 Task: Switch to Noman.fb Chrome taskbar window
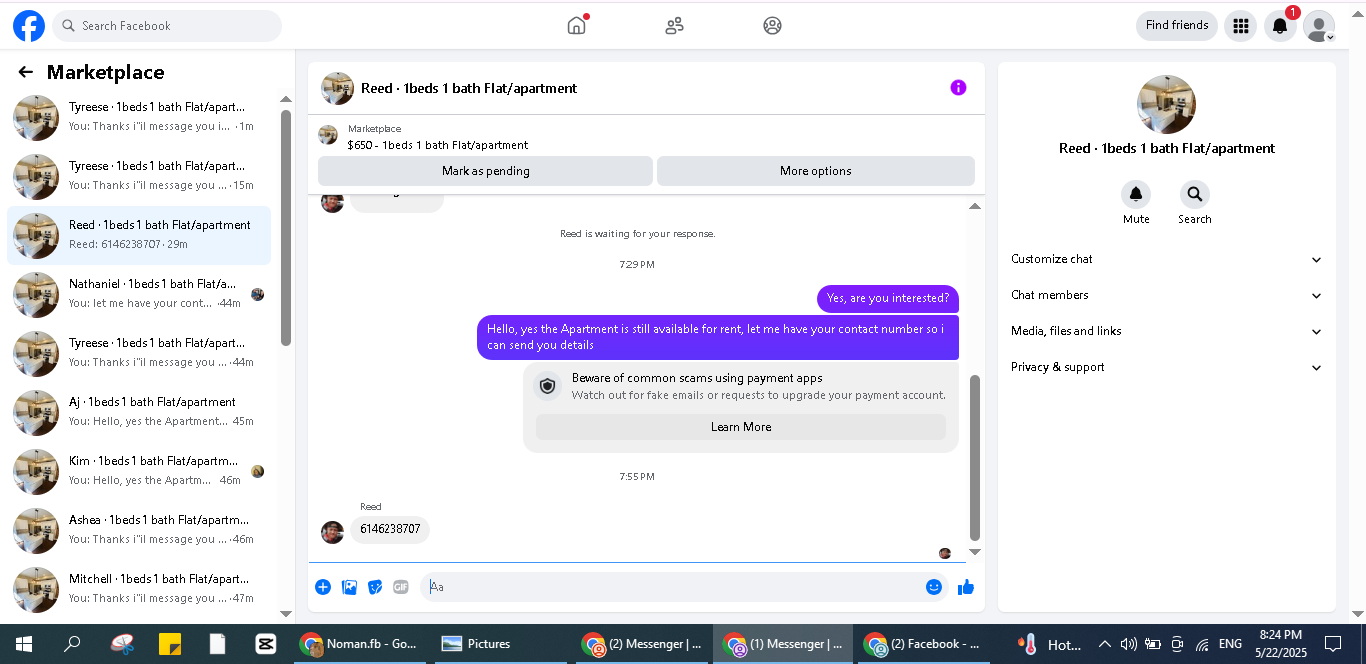tap(362, 644)
